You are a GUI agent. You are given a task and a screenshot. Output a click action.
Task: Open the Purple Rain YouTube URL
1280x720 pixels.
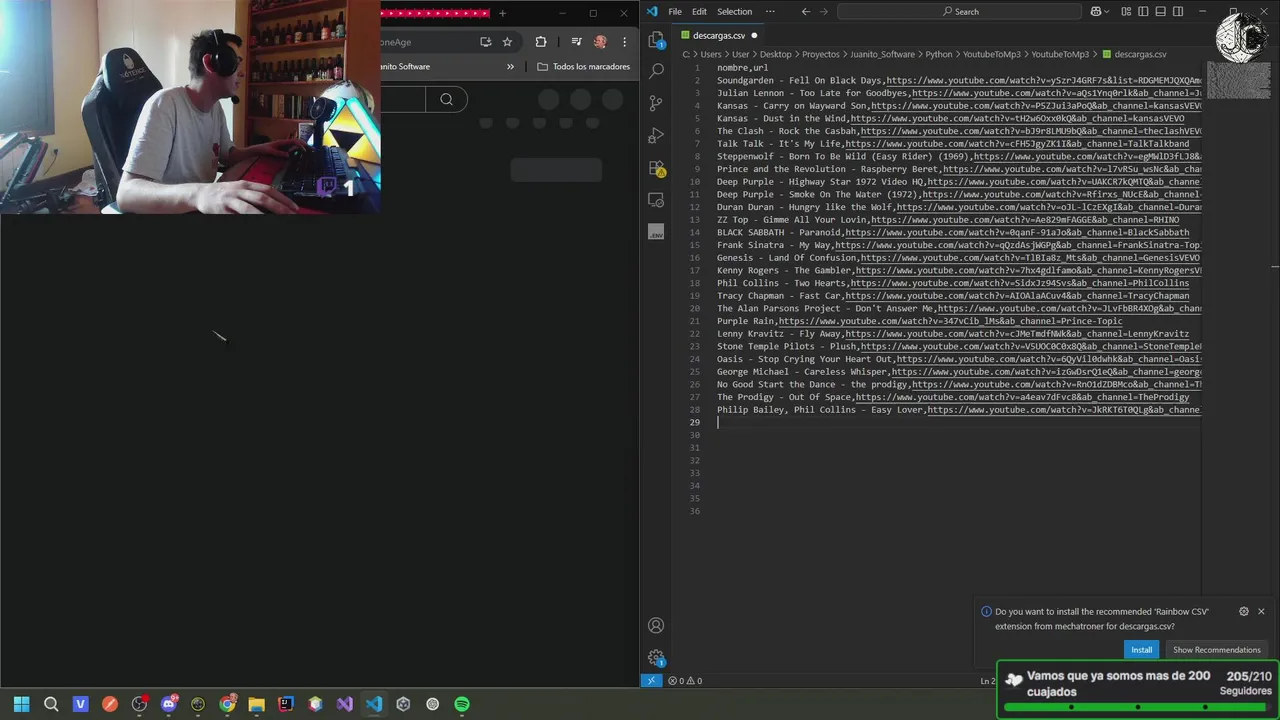coord(950,321)
